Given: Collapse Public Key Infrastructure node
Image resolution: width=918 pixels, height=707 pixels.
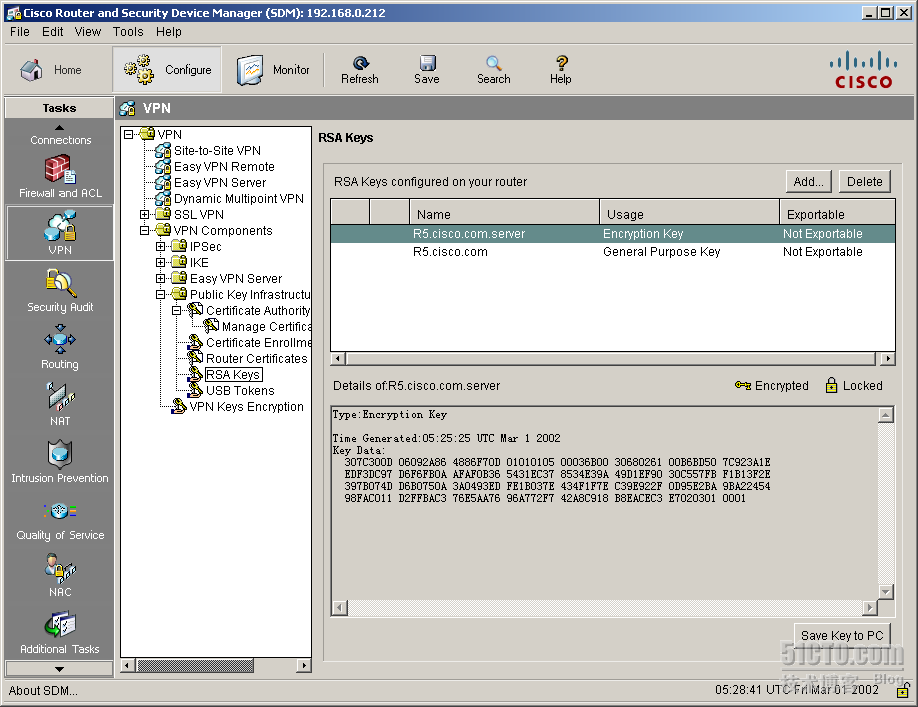Looking at the screenshot, I should click(160, 294).
